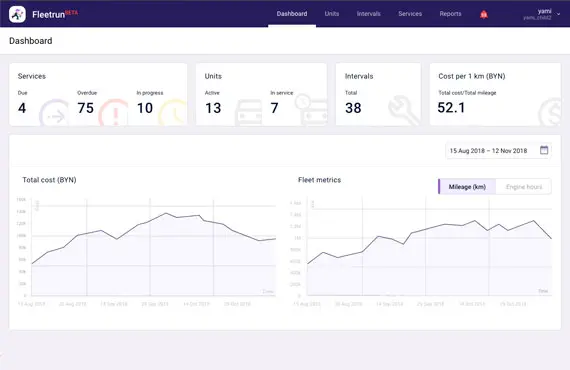The height and width of the screenshot is (370, 570).
Task: Click the Due services arrow icon
Action: (54, 113)
